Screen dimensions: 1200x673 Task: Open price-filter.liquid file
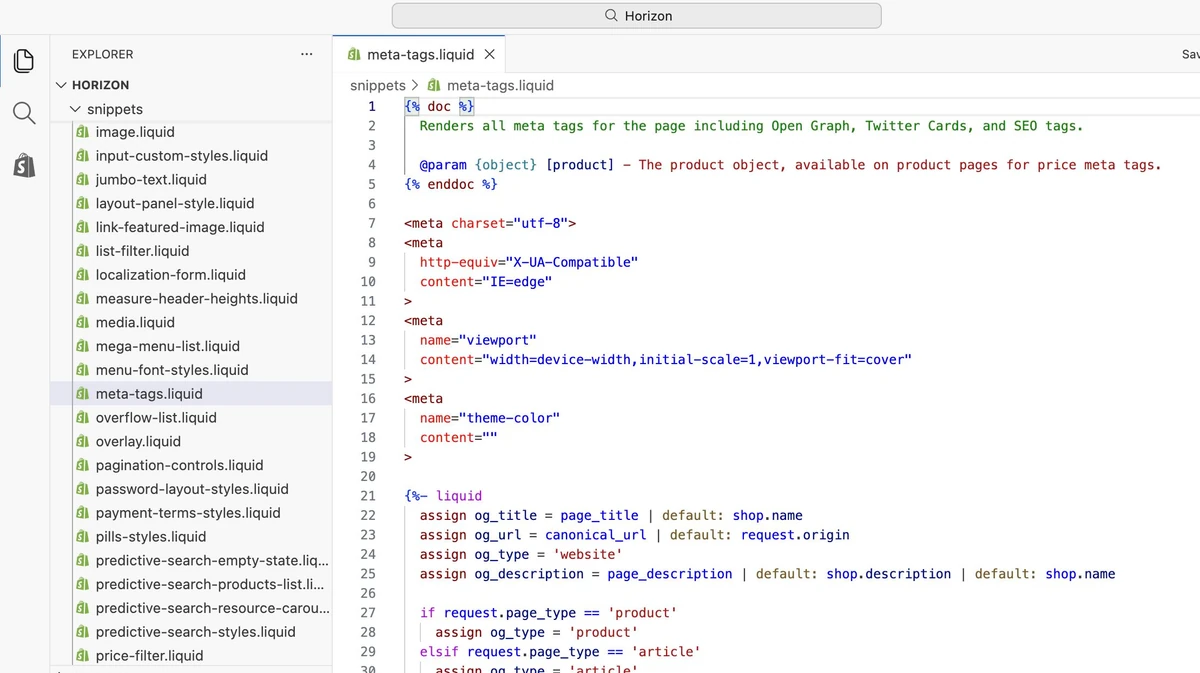[x=149, y=656]
